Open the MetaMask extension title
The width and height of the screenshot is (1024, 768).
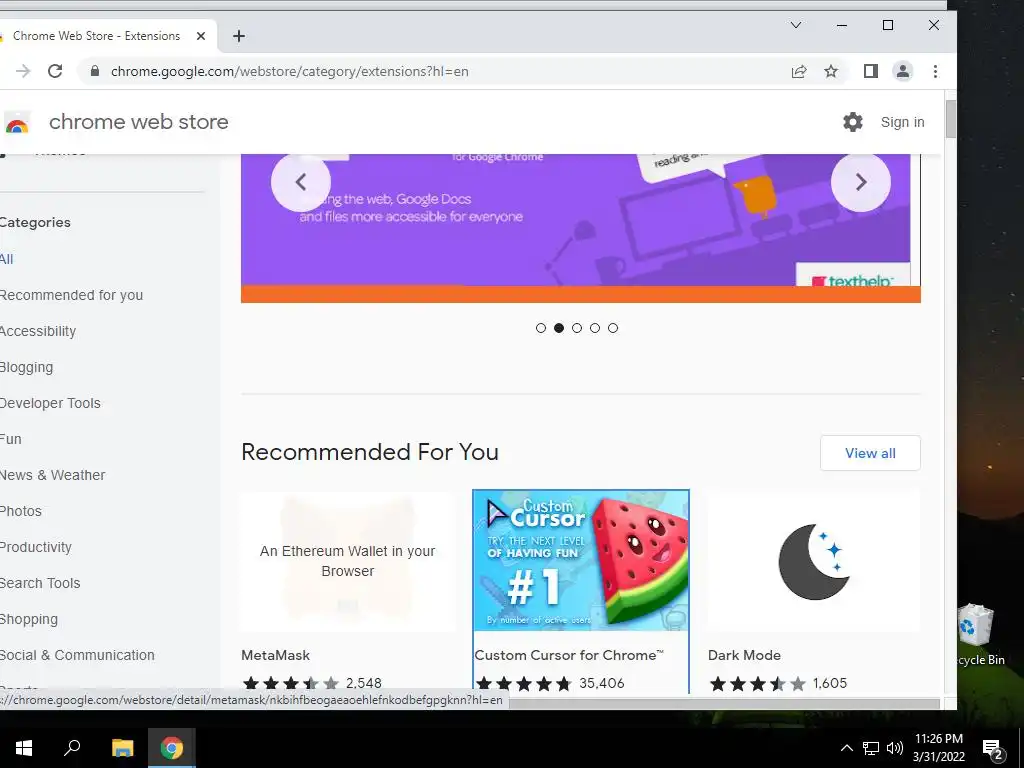tap(275, 655)
